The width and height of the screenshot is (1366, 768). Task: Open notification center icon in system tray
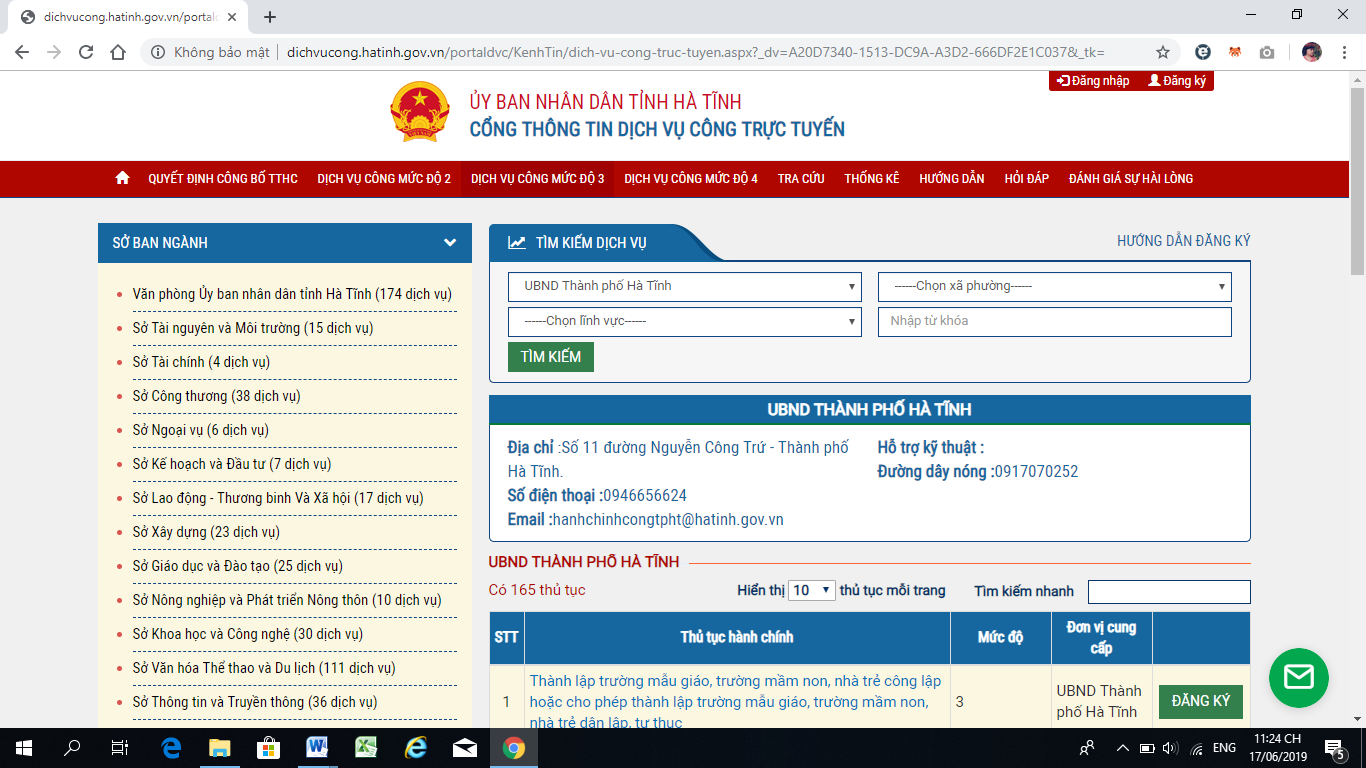tap(1335, 747)
